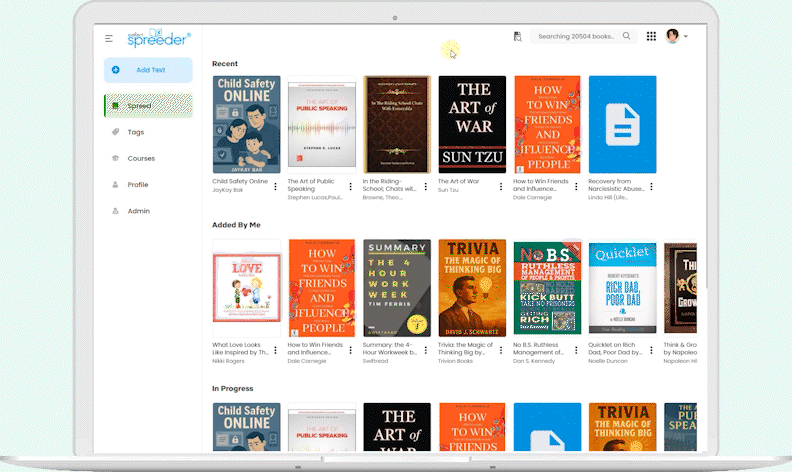Click the Dan S. Kennedy author text
Viewport: 792px width, 472px height.
pos(534,361)
